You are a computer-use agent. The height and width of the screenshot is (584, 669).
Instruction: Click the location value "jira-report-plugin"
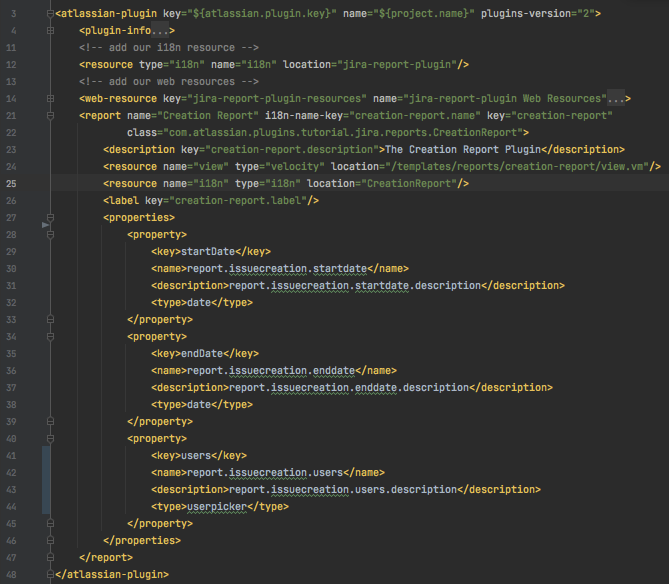(397, 65)
